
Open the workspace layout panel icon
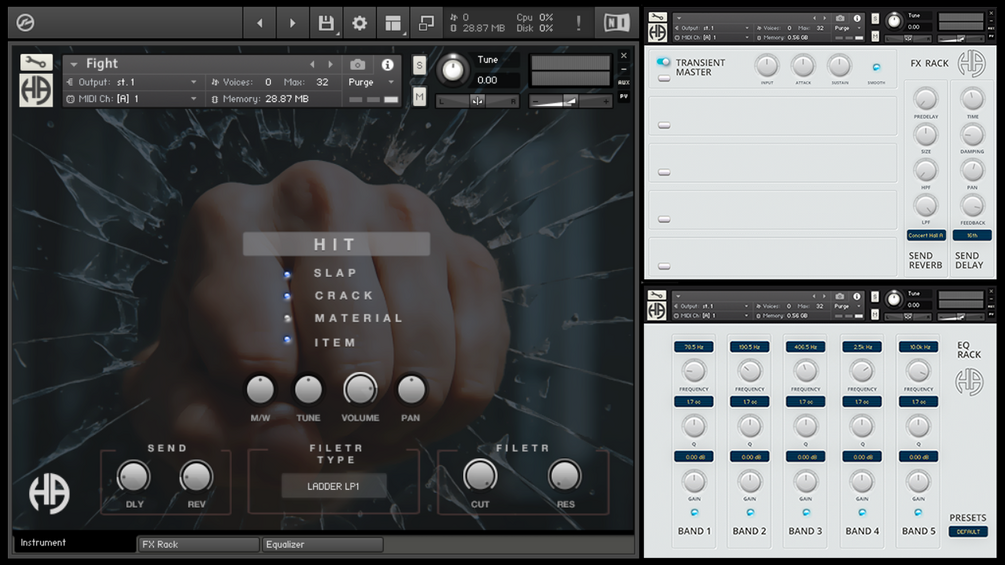(x=393, y=23)
